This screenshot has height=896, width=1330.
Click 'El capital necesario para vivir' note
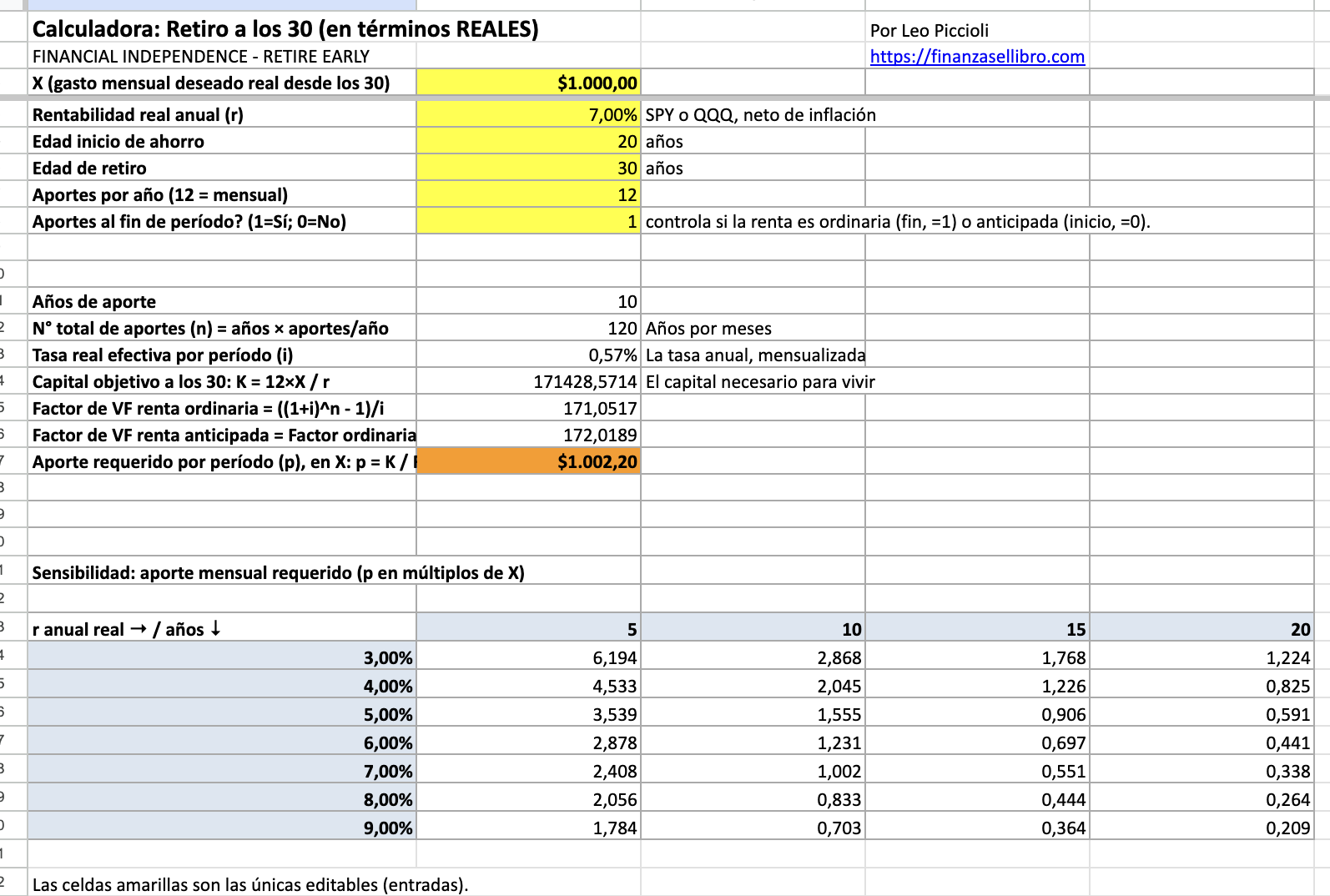(x=760, y=381)
